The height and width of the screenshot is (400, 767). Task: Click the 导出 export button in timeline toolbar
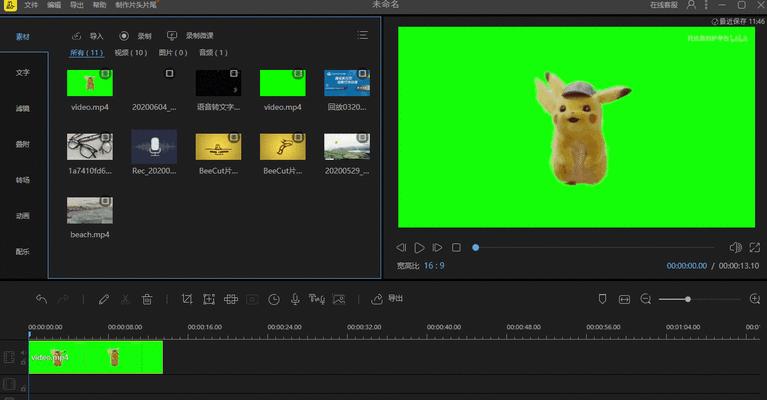[386, 298]
